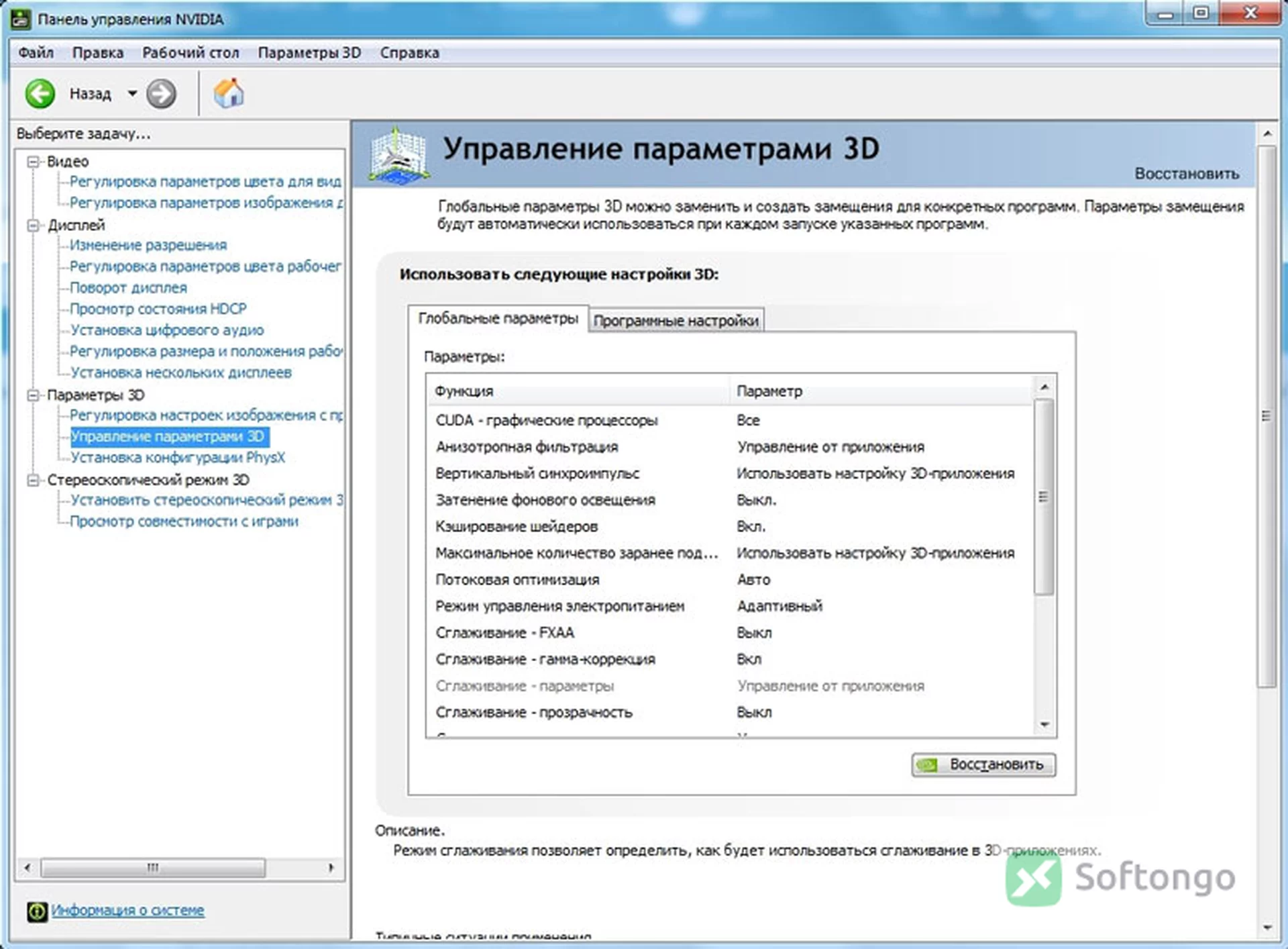Screen dimensions: 1288x949
Task: Click the Функция column header
Action: click(578, 391)
